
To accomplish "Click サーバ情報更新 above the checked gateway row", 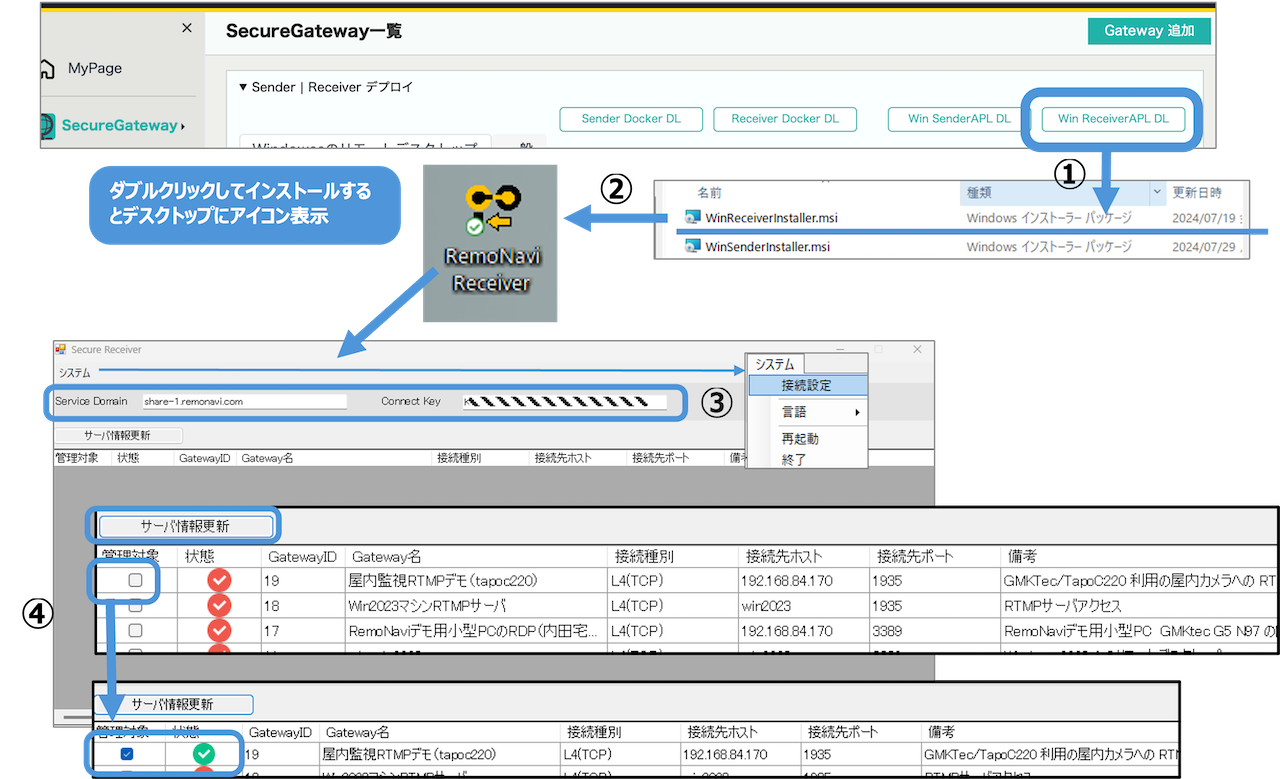I will pyautogui.click(x=173, y=704).
